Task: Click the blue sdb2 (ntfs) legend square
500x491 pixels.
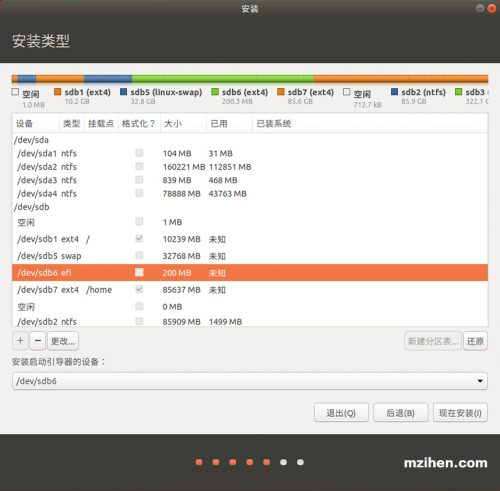Action: [394, 92]
